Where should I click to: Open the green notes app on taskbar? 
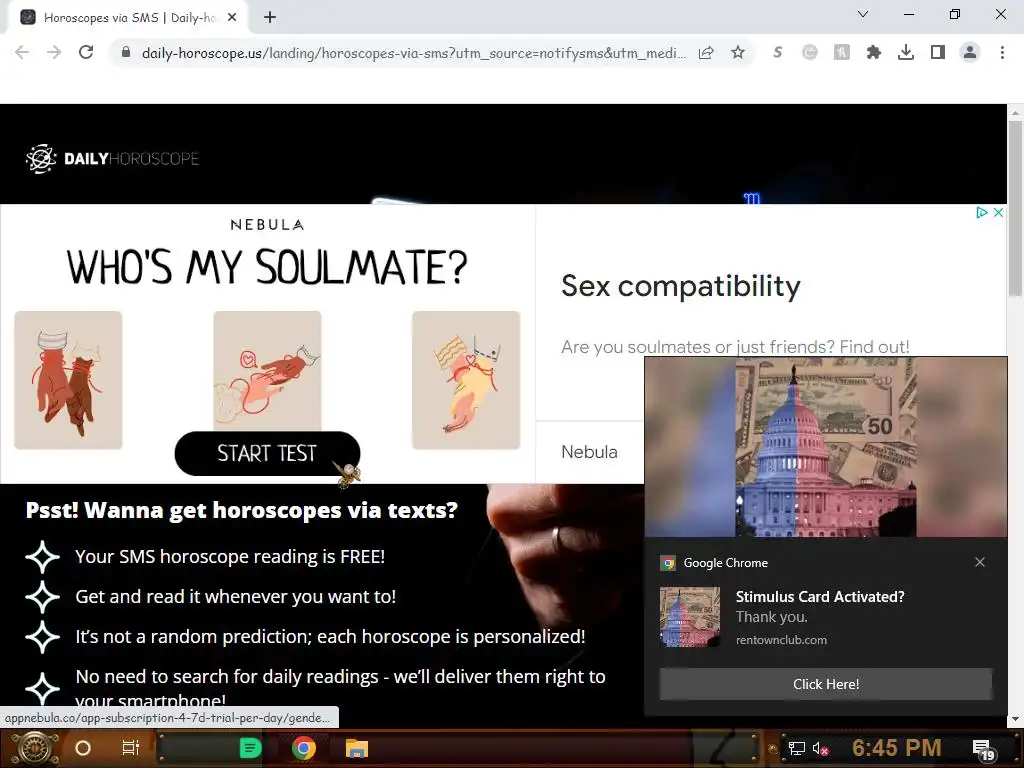click(250, 748)
